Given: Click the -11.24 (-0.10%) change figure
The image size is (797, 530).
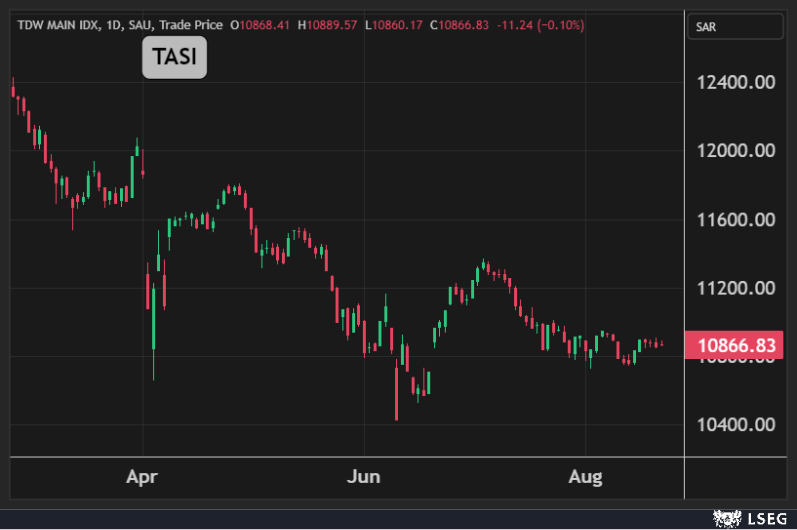Looking at the screenshot, I should (x=535, y=24).
